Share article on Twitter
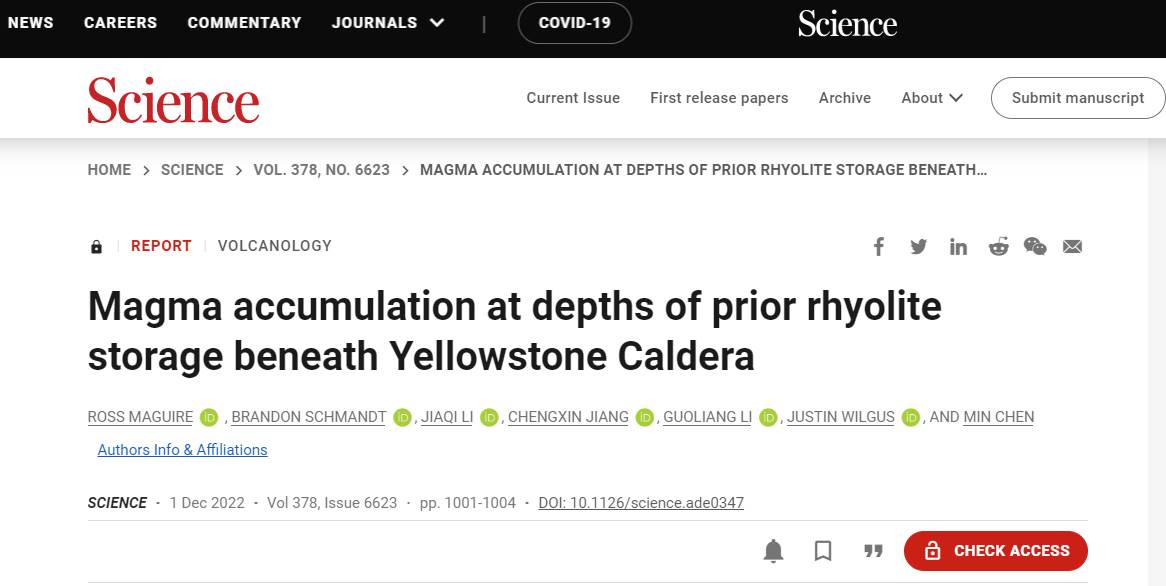This screenshot has width=1166, height=586. pos(918,246)
